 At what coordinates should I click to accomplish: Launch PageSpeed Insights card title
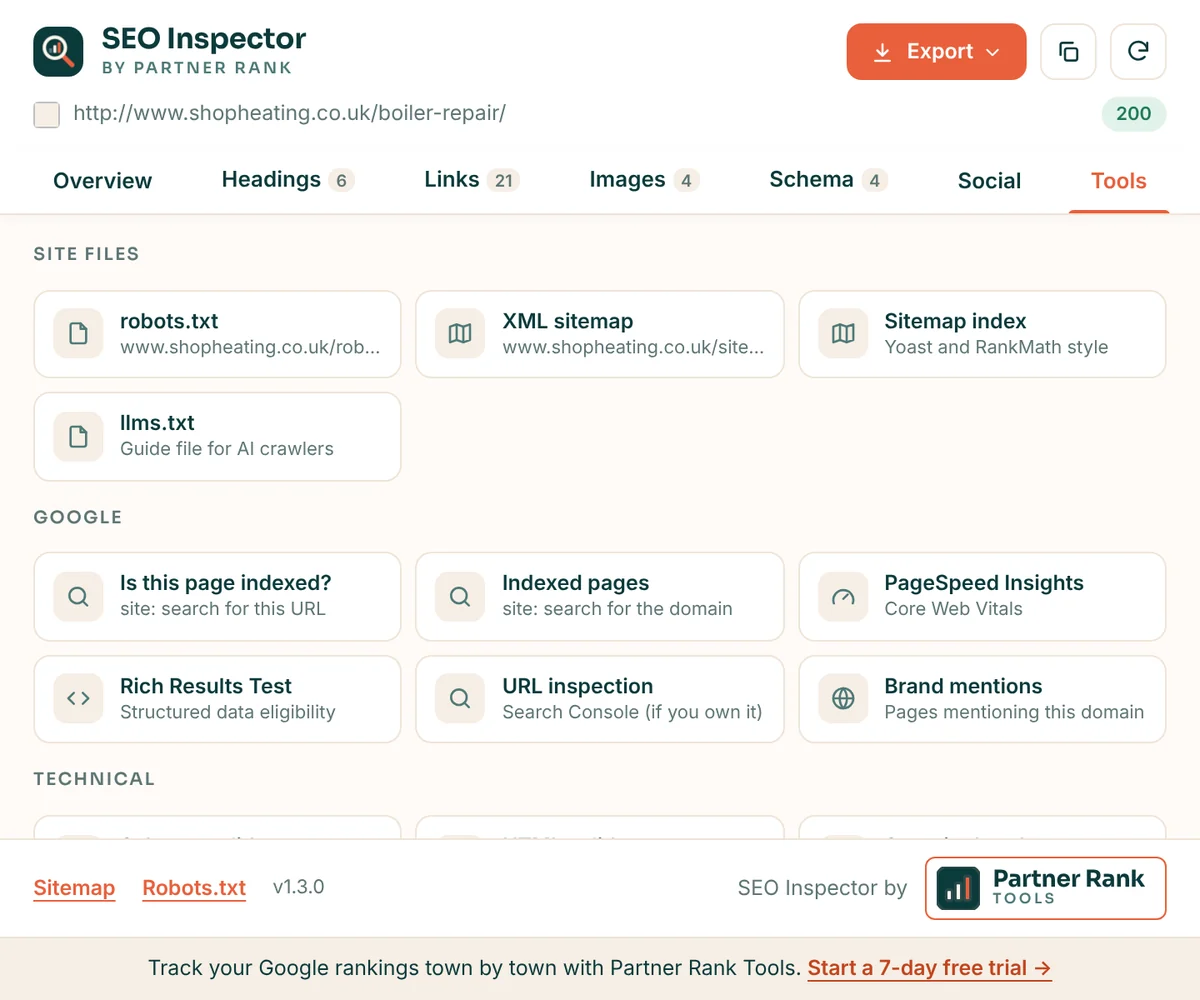[984, 583]
